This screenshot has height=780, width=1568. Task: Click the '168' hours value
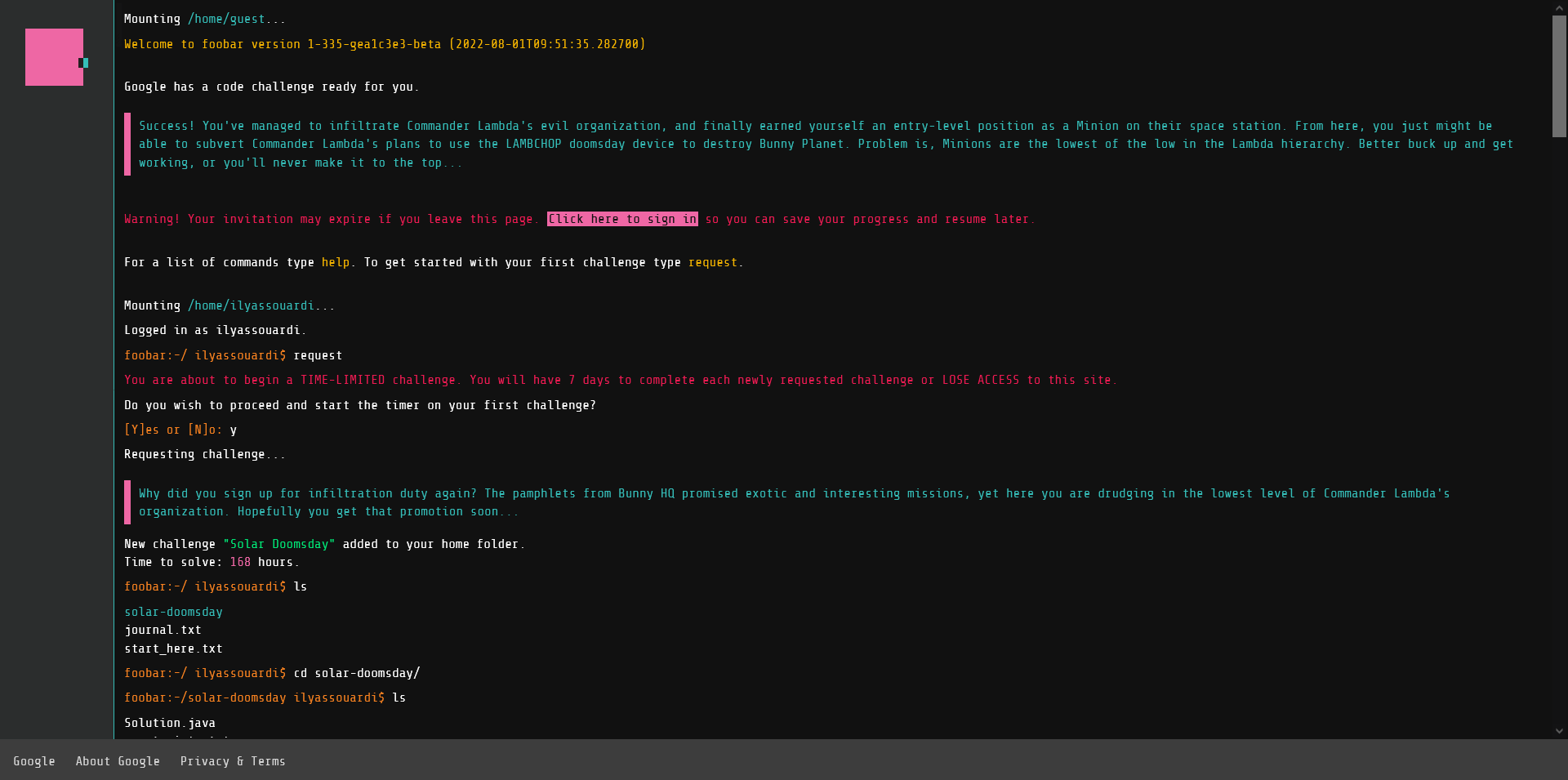point(240,562)
